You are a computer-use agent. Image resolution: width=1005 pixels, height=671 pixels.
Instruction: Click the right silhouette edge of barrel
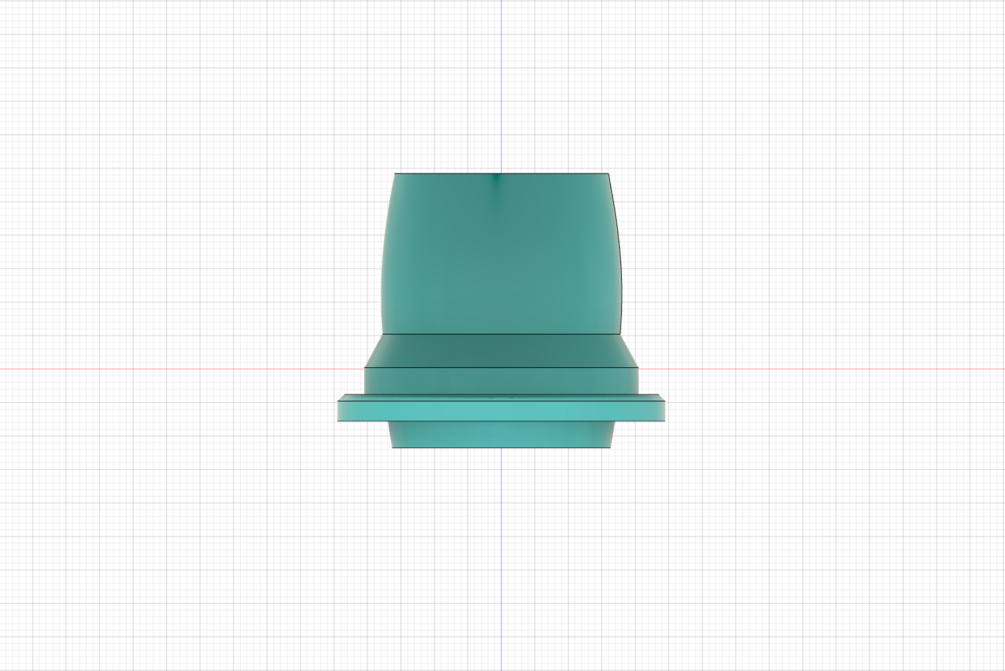(618, 253)
